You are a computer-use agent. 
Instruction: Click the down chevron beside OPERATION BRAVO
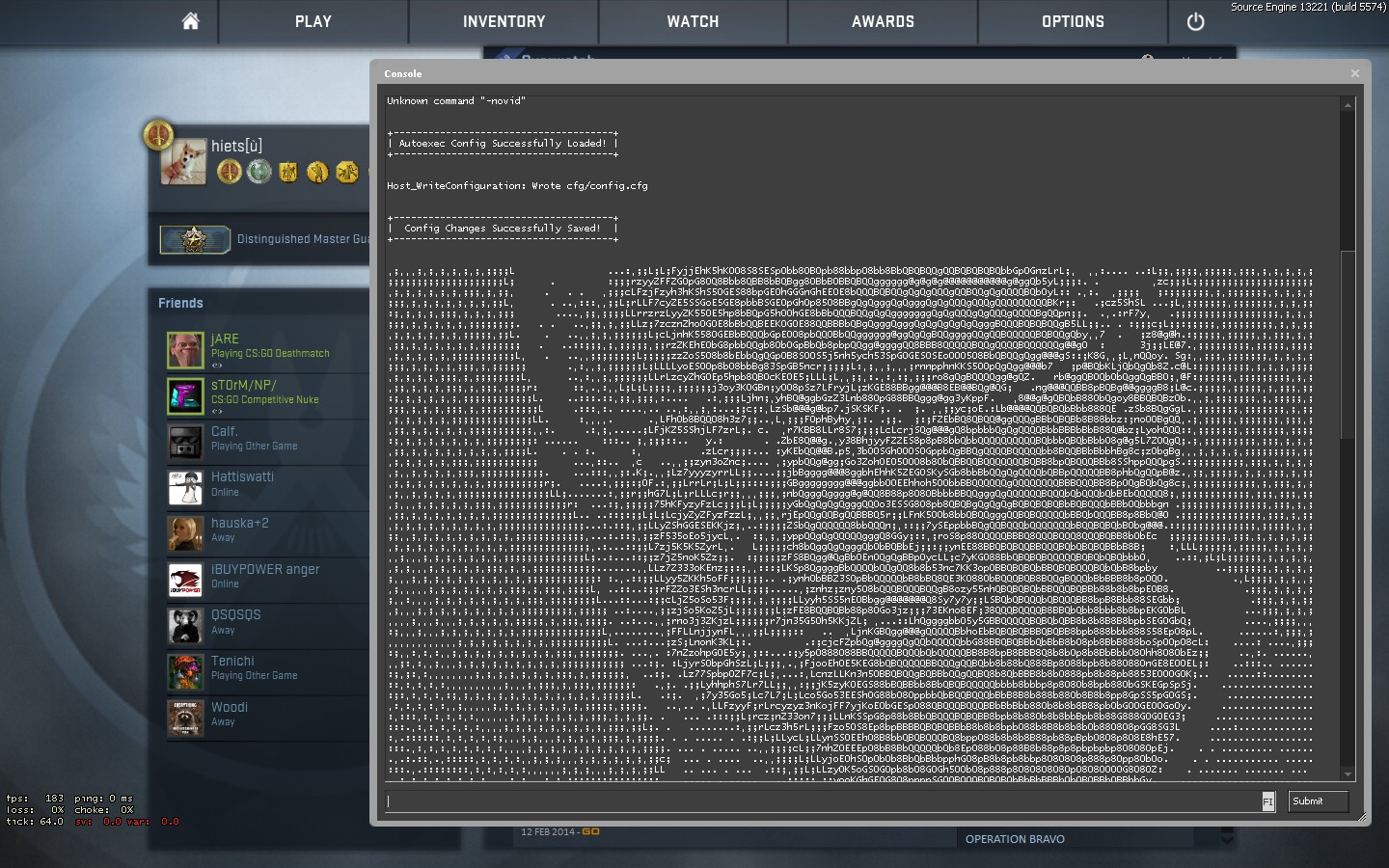pyautogui.click(x=1227, y=838)
